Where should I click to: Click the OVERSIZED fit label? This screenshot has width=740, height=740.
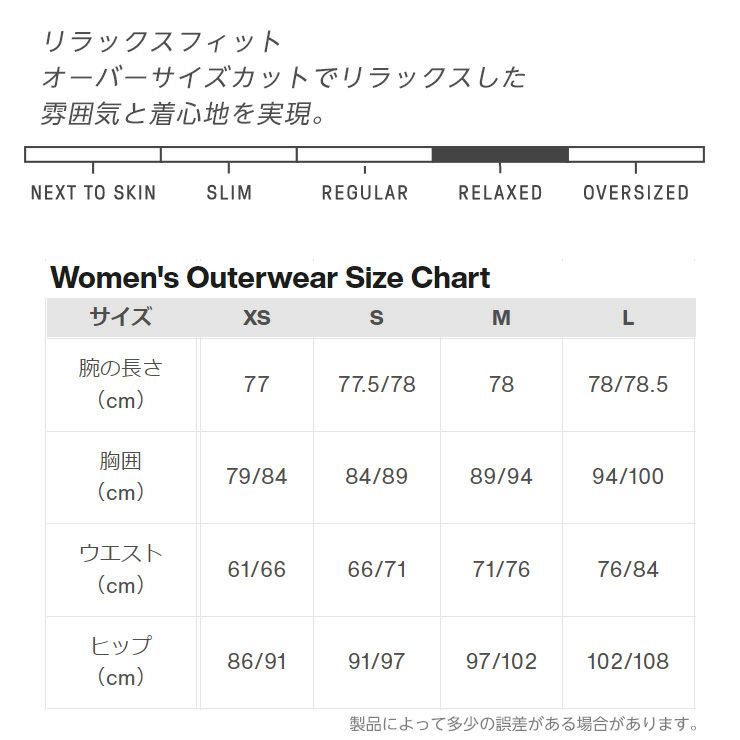coord(636,192)
